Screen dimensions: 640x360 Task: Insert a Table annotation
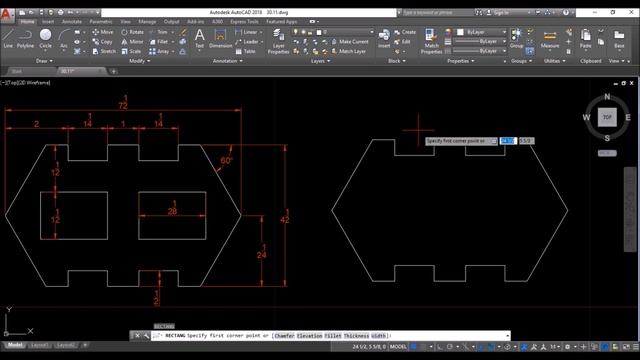tap(245, 51)
